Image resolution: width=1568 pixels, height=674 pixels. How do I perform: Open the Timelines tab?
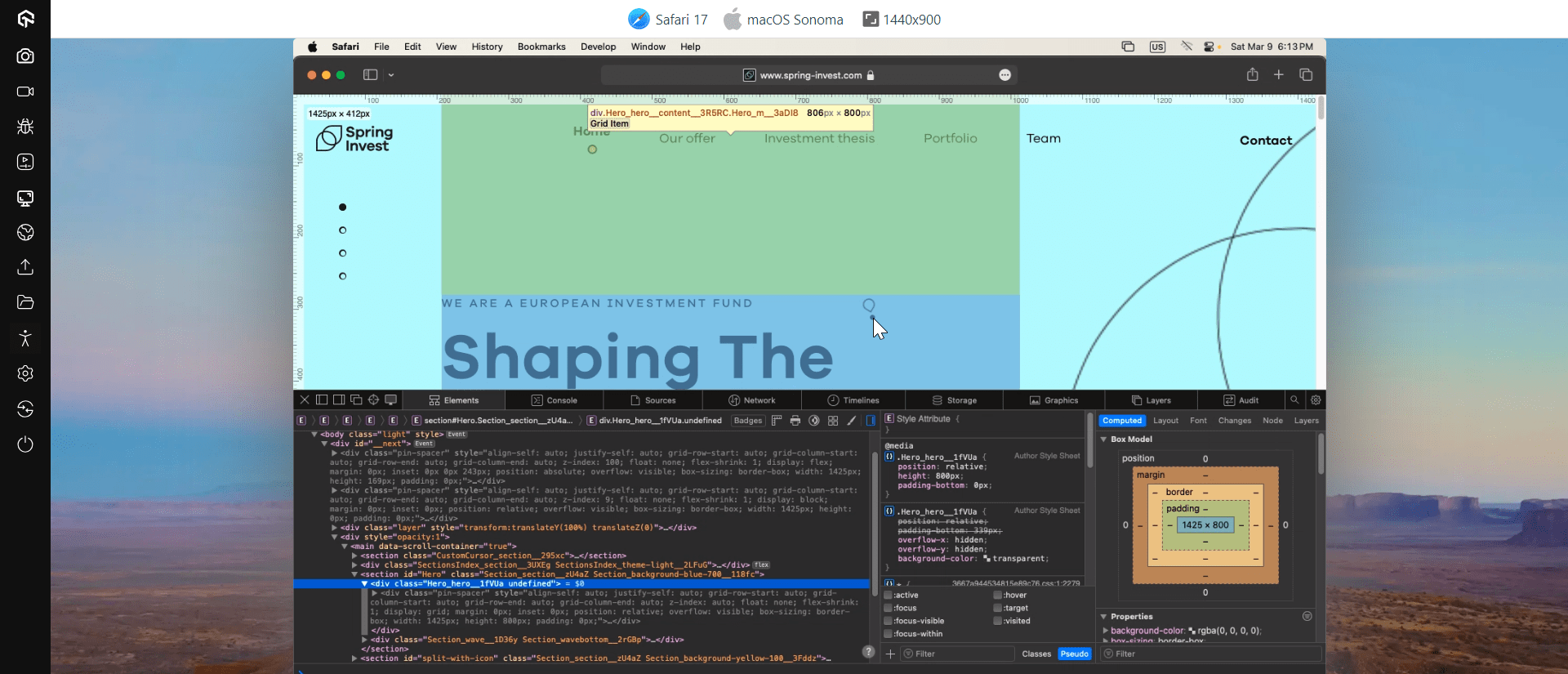[x=853, y=400]
